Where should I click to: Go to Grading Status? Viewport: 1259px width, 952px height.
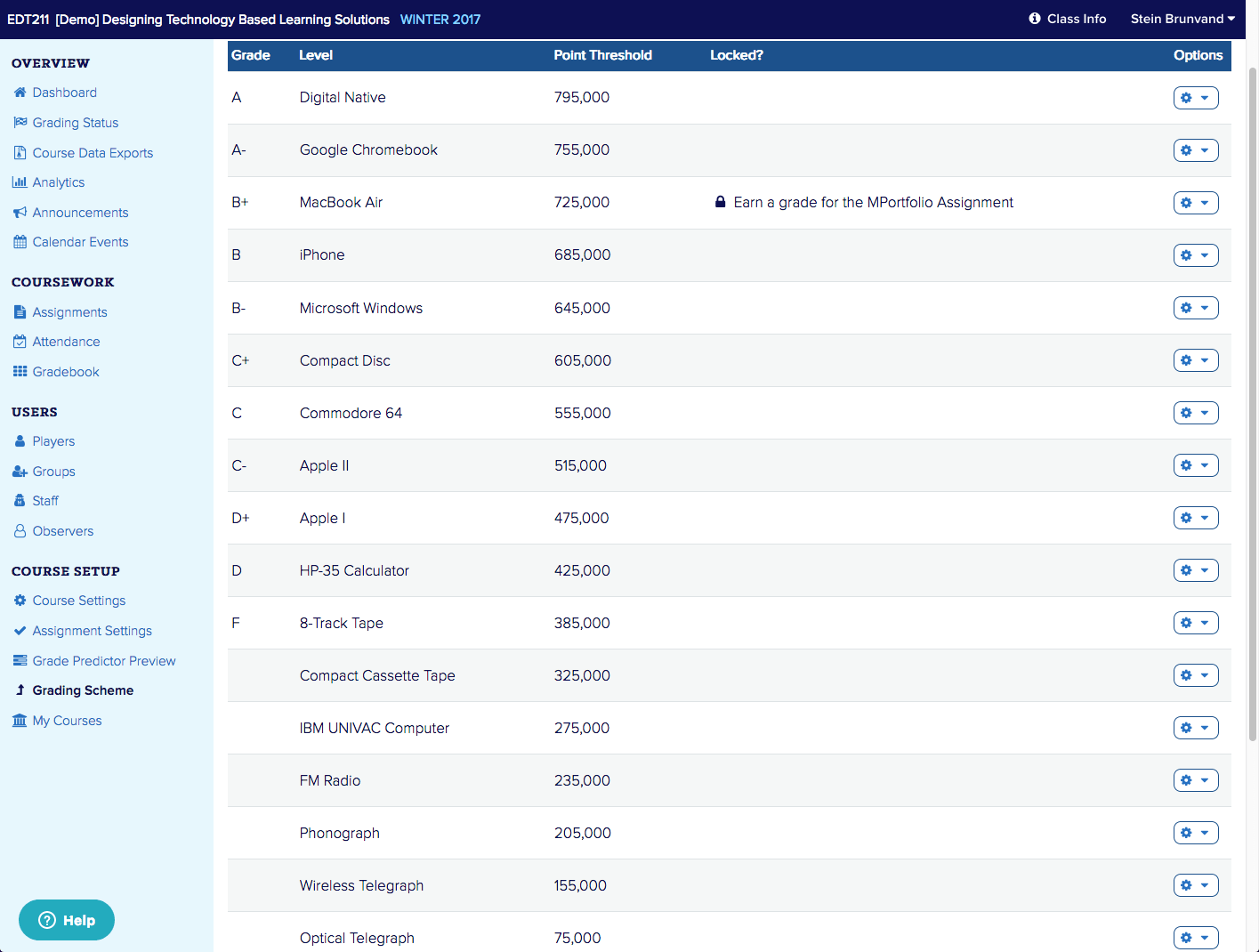point(76,123)
